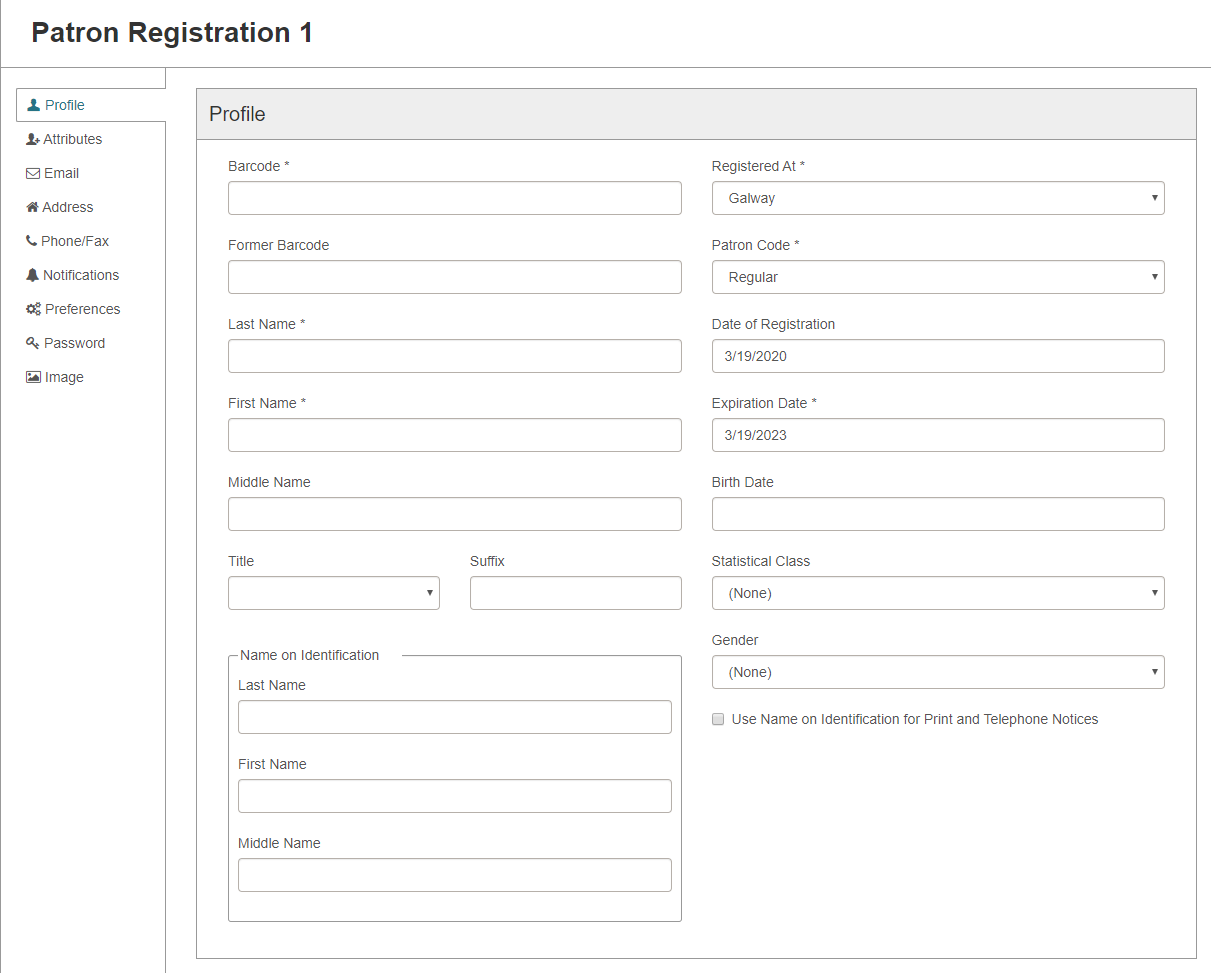
Task: Click the Password key icon
Action: click(33, 343)
